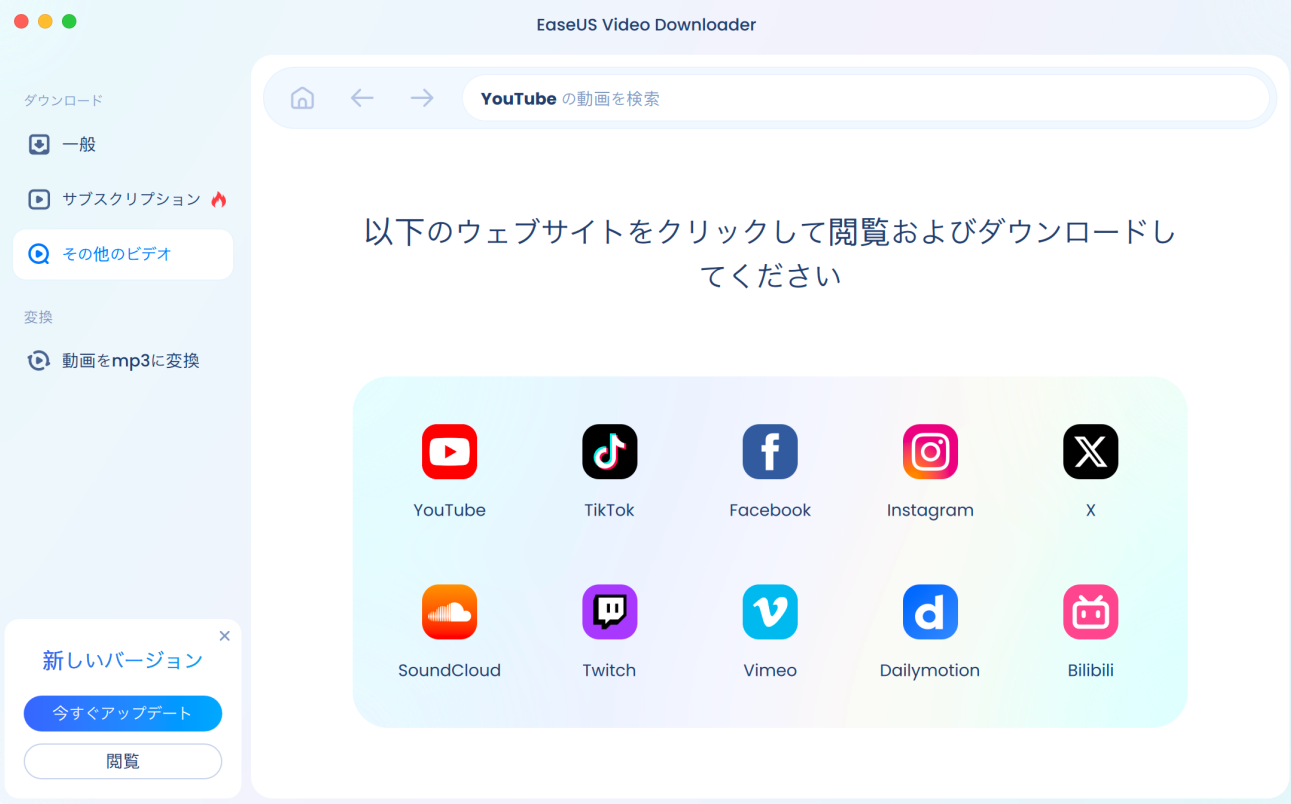The image size is (1291, 804).
Task: Open Facebook for video browsing
Action: (x=769, y=452)
